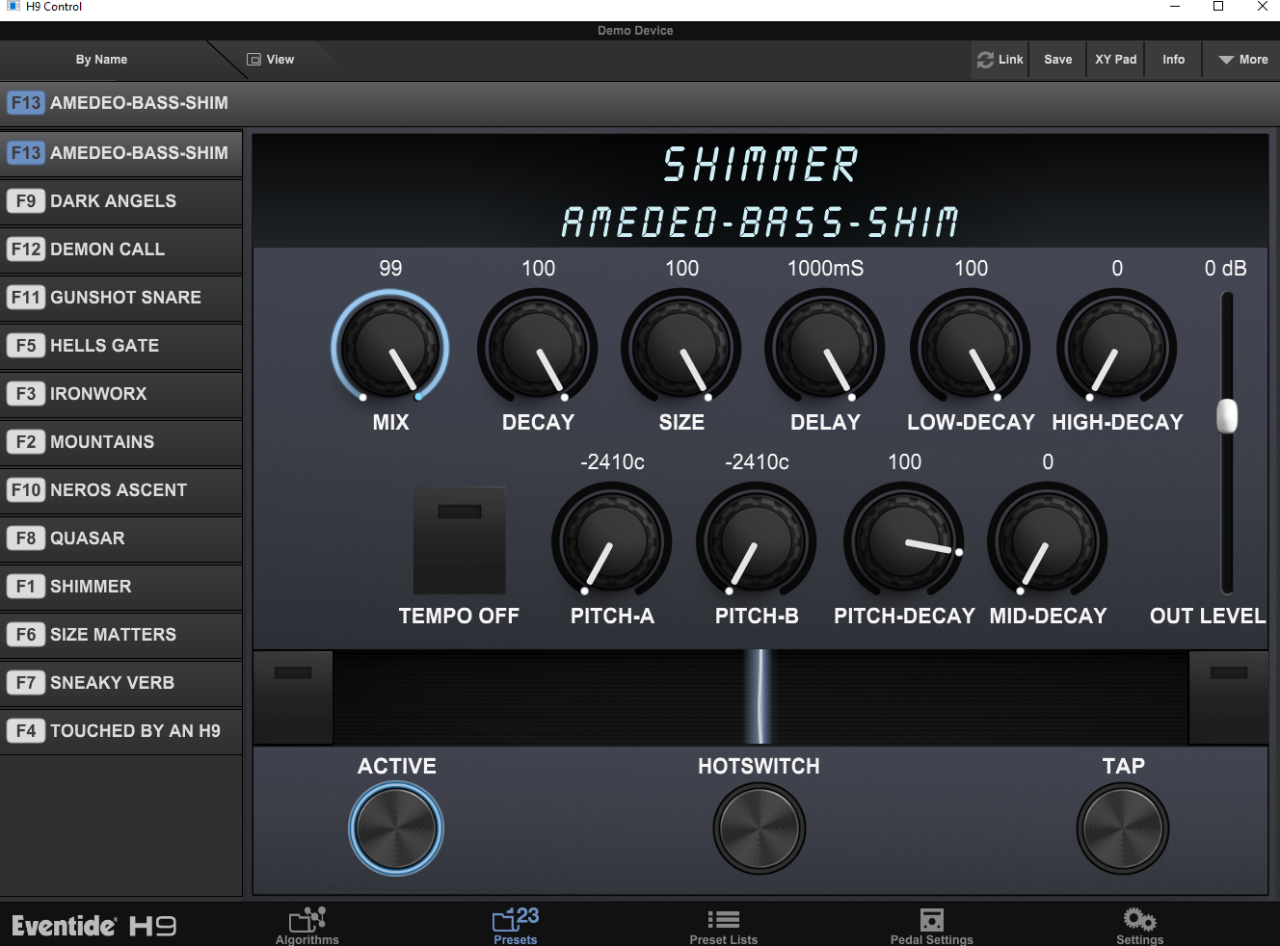The width and height of the screenshot is (1280, 946).
Task: Open the View options menu
Action: point(270,60)
